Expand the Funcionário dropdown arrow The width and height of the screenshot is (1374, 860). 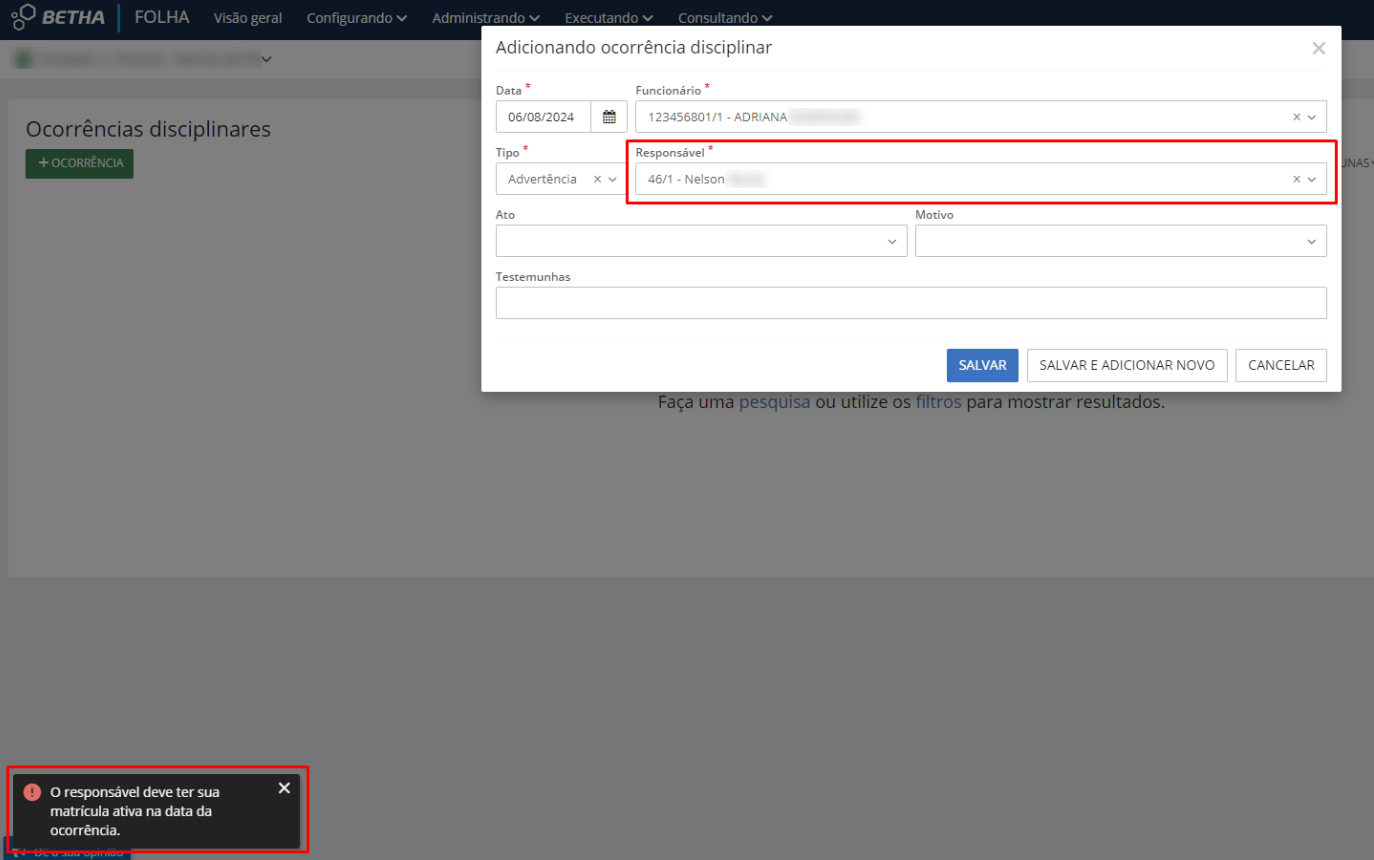[1312, 117]
